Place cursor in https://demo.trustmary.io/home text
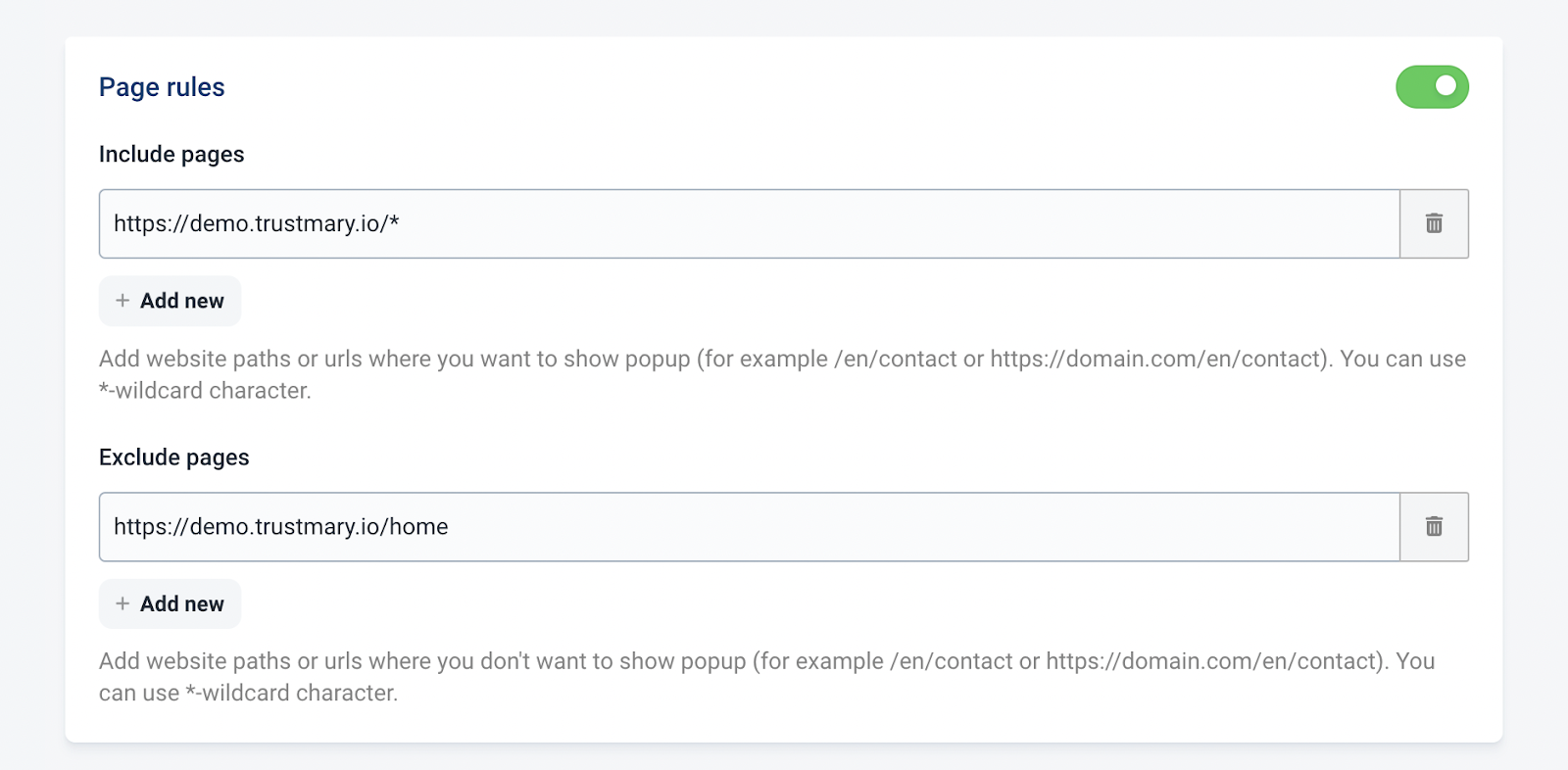The width and height of the screenshot is (1568, 770). [x=280, y=527]
